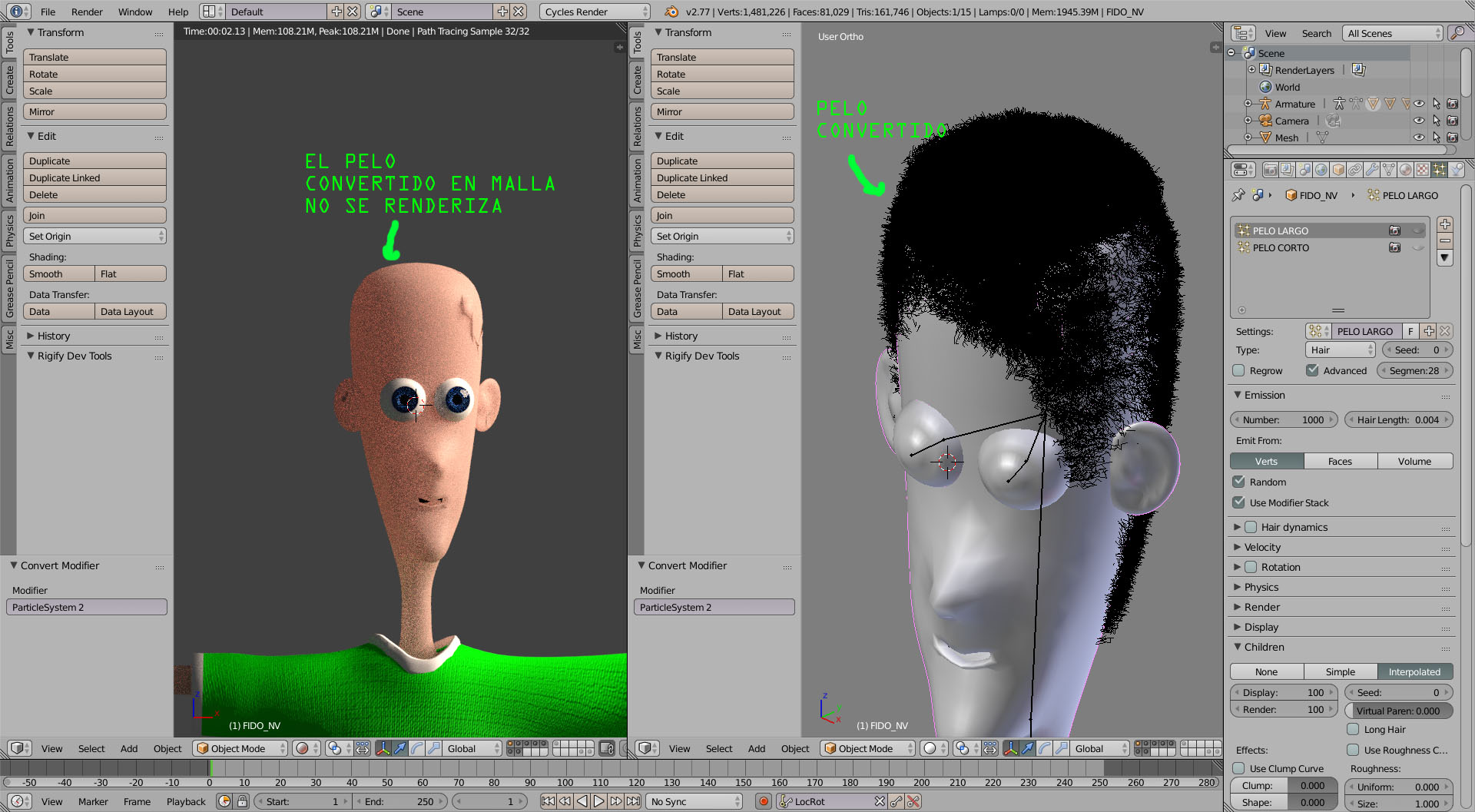Open the Physics properties tab
Viewport: 1475px width, 812px height.
tap(1456, 170)
